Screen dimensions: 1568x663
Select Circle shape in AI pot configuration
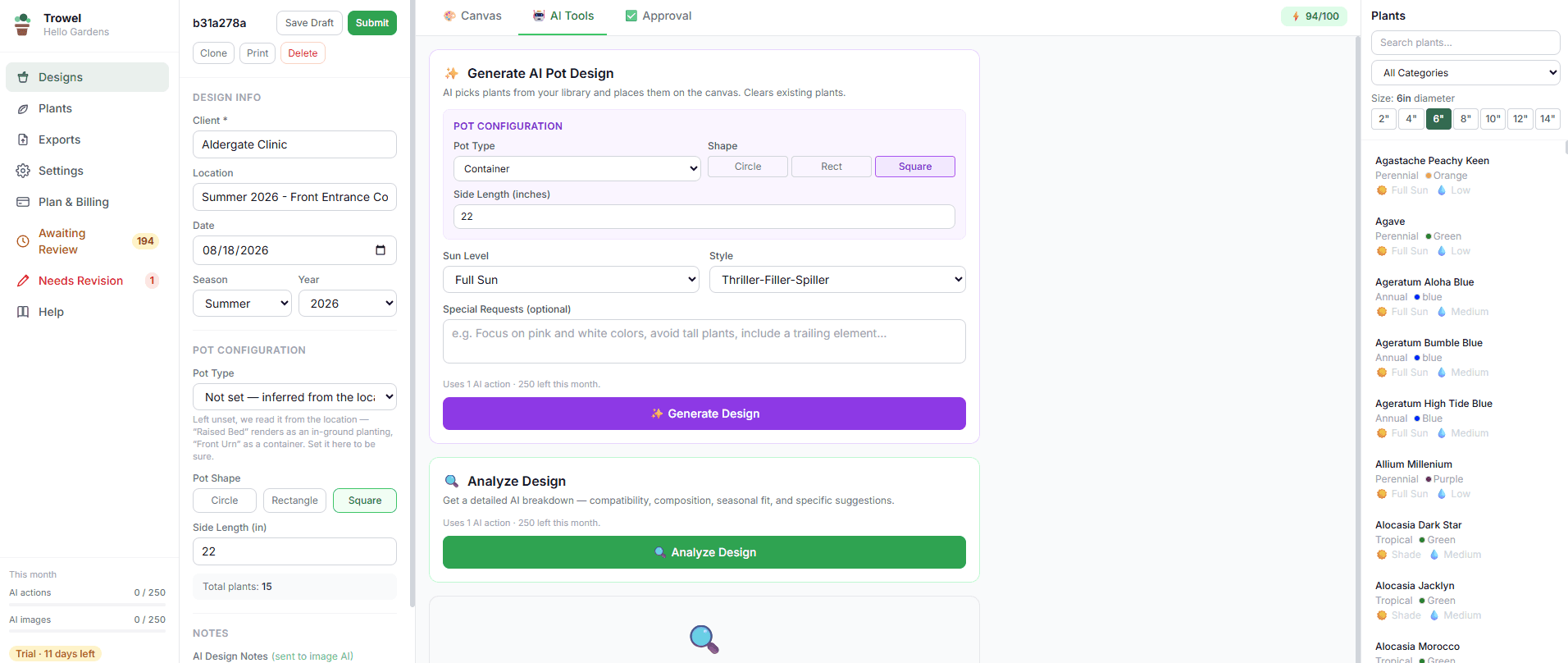click(748, 167)
